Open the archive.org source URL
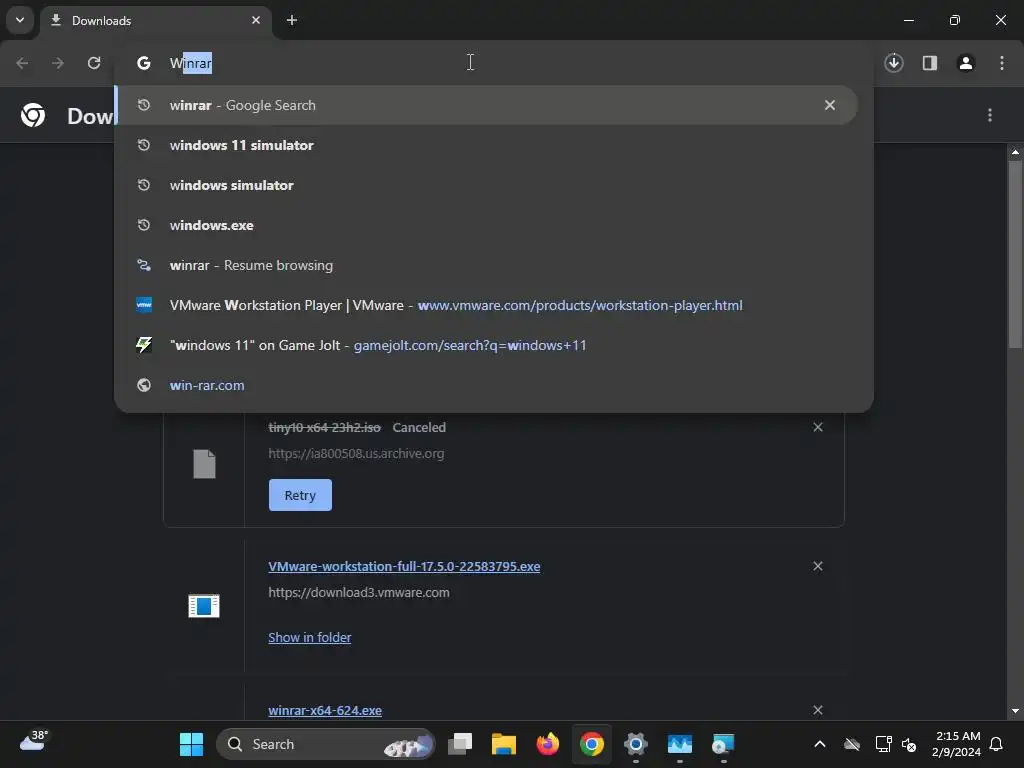 click(356, 453)
